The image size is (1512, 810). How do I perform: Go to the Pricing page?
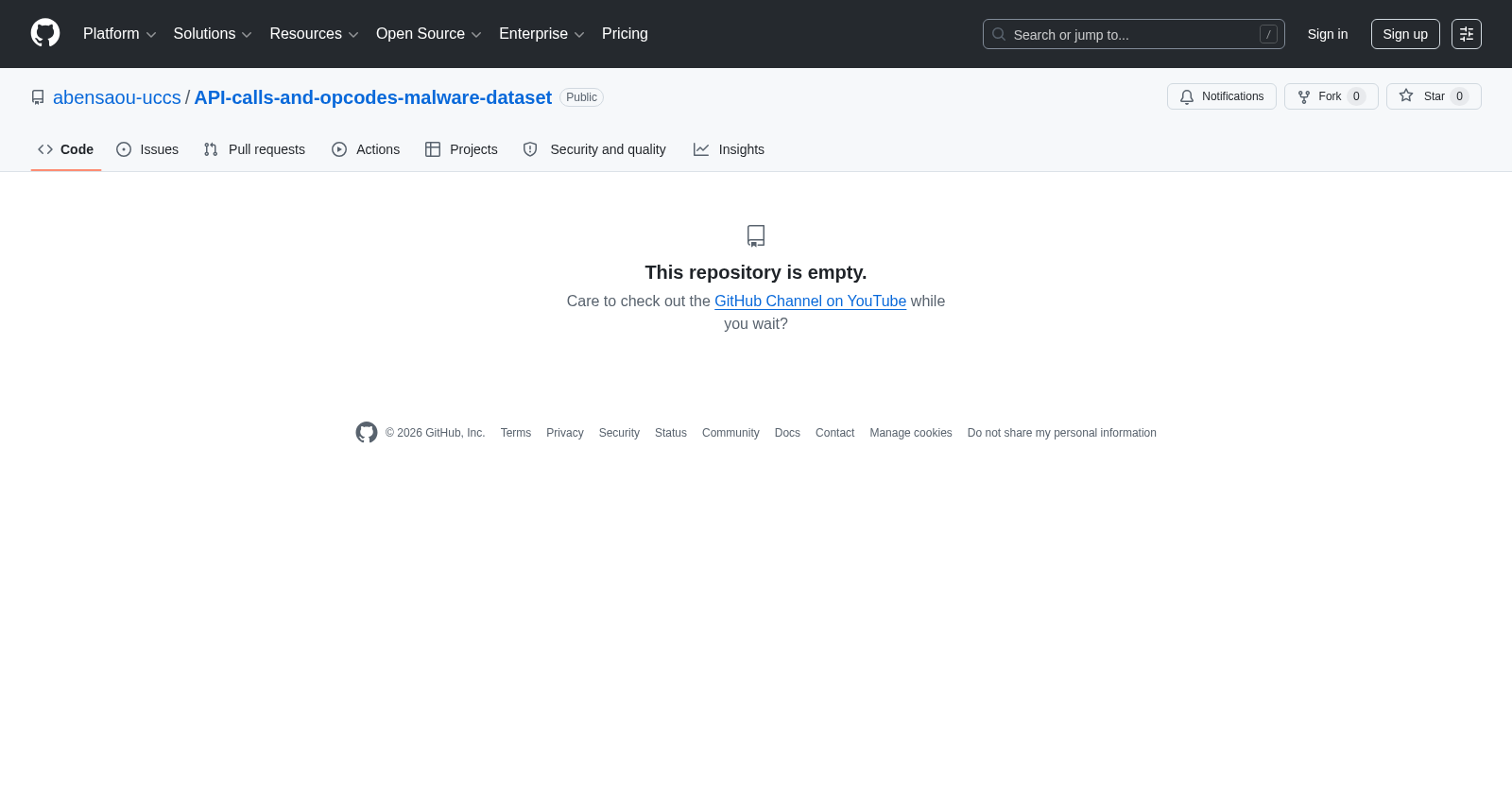(625, 34)
